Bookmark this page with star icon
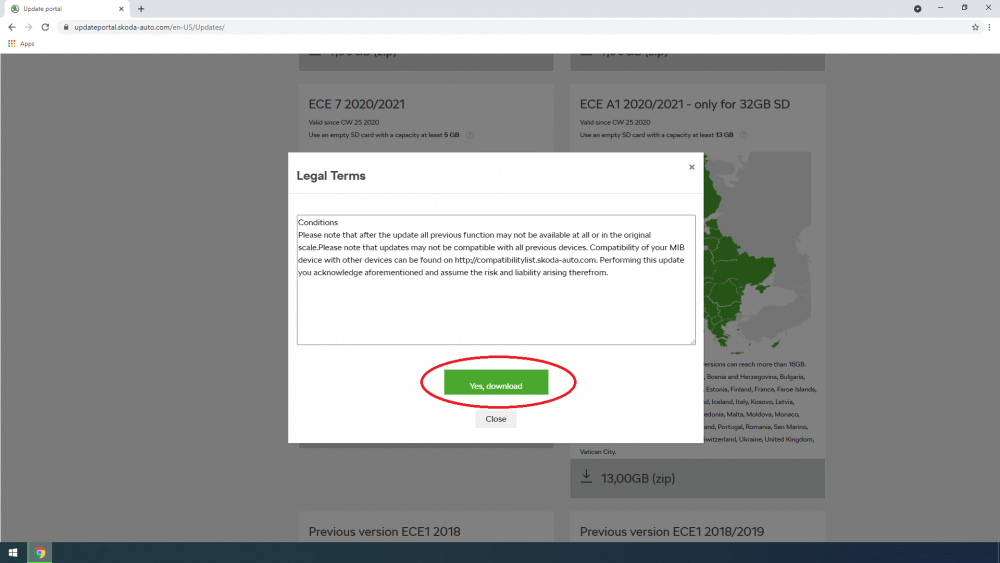Screen dimensions: 1000x563 tap(975, 27)
